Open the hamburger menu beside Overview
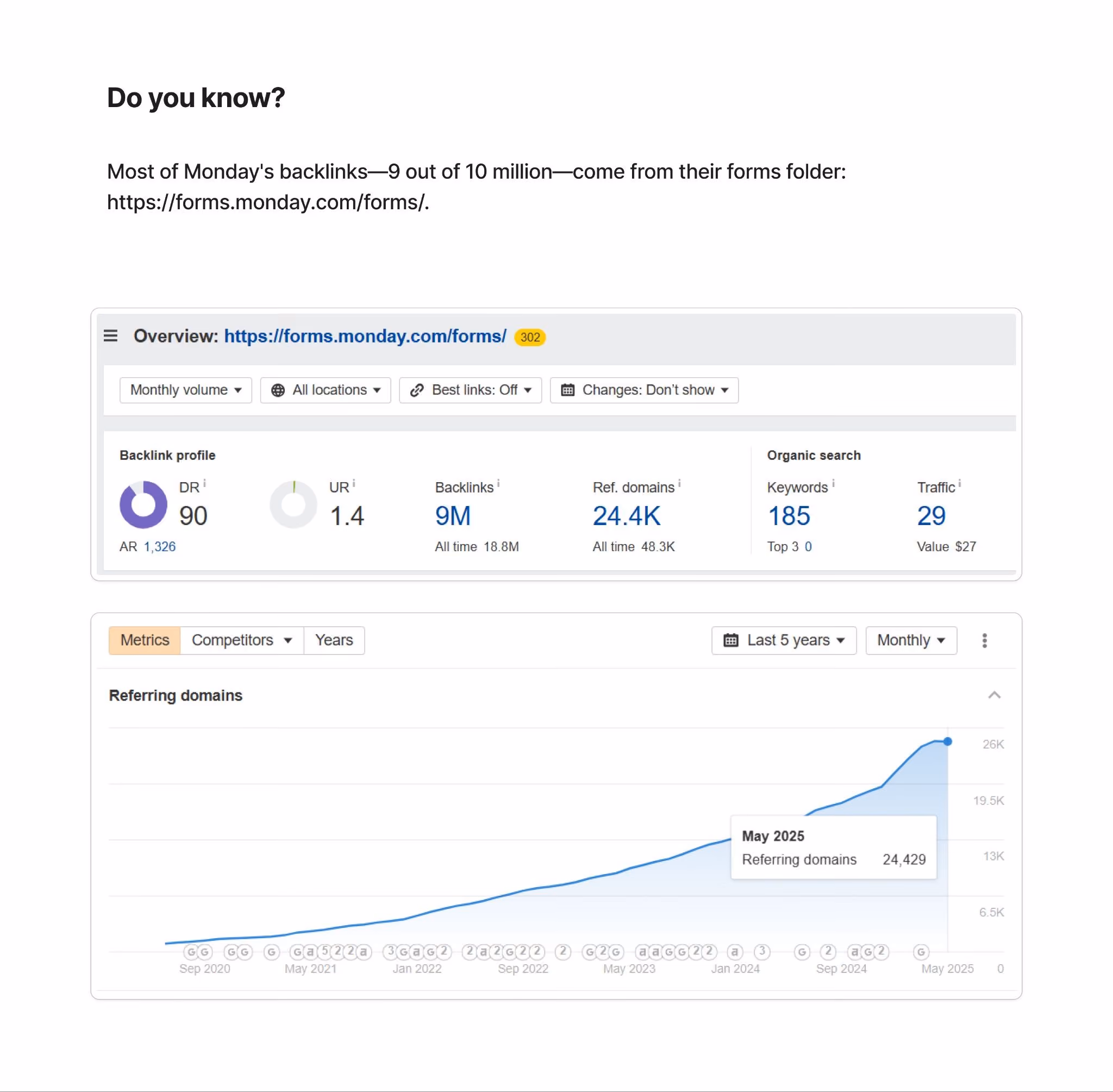Screen dimensions: 1113x1092 (111, 335)
